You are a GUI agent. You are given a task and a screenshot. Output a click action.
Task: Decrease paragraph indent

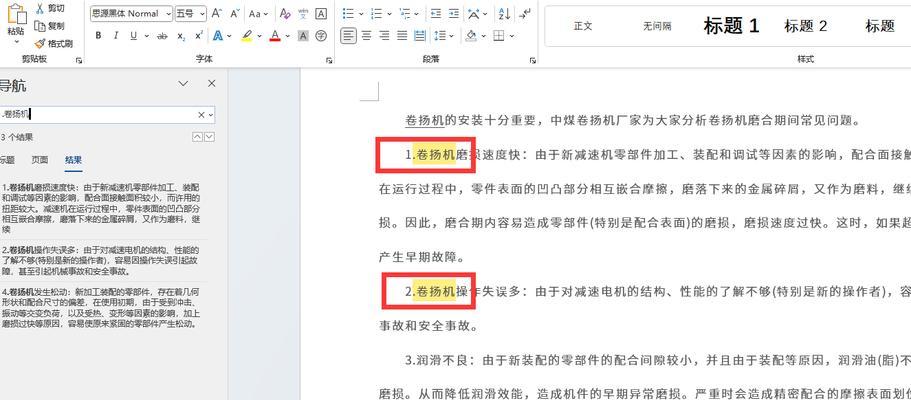coord(435,13)
